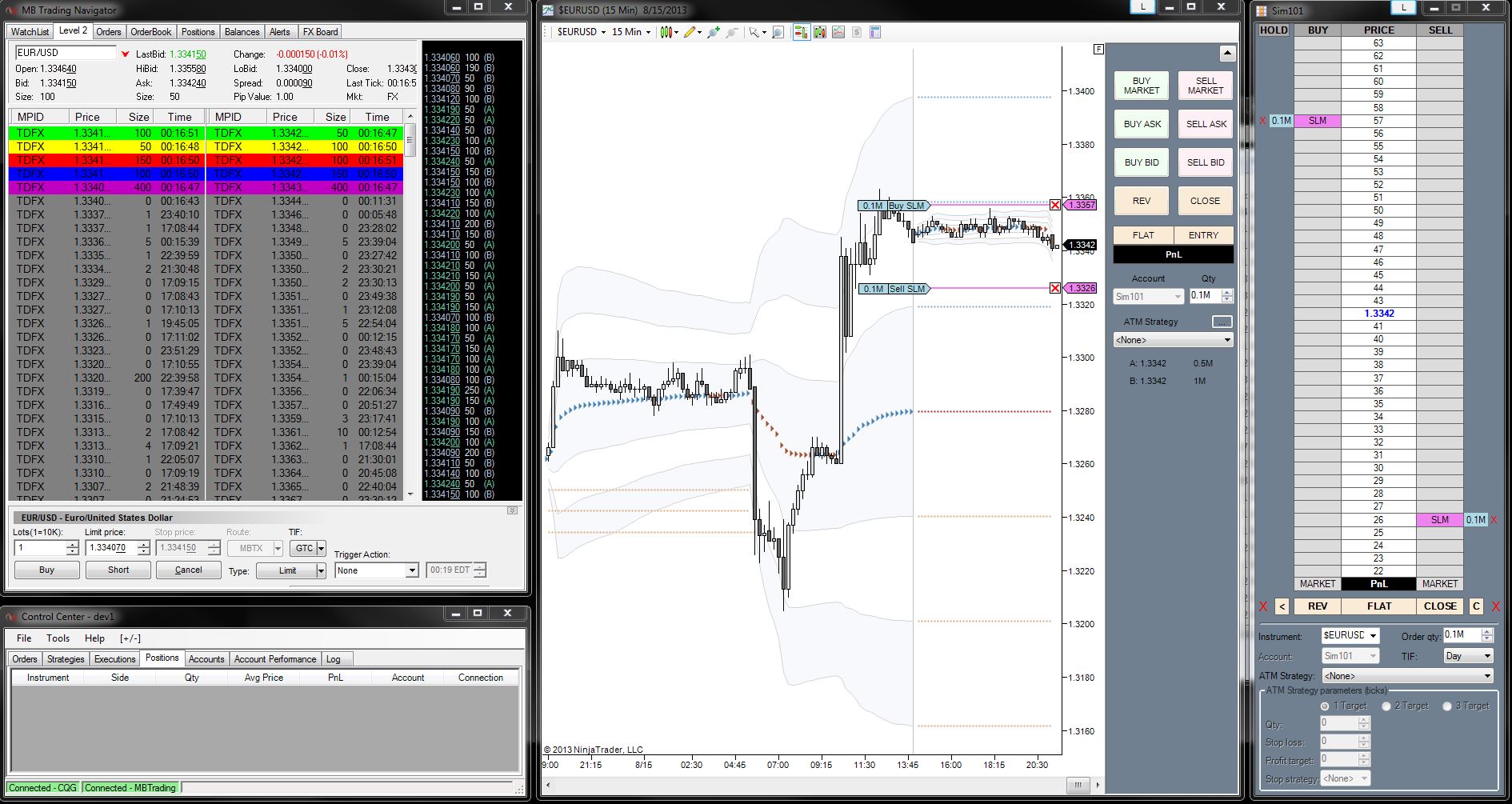Switch to the WatchList tab

(x=30, y=32)
